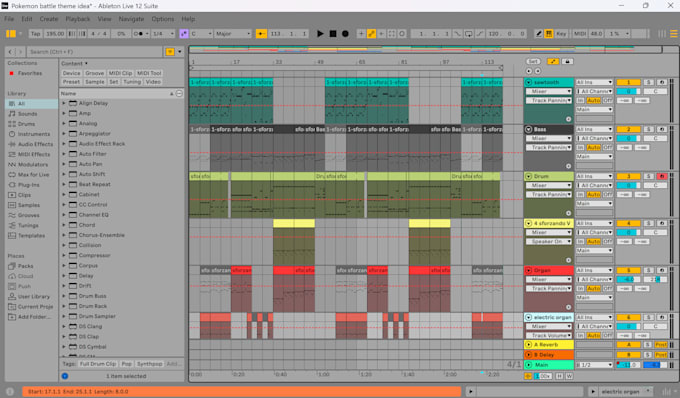The height and width of the screenshot is (398, 680).
Task: Toggle the Loop switch icon
Action: pos(468,33)
